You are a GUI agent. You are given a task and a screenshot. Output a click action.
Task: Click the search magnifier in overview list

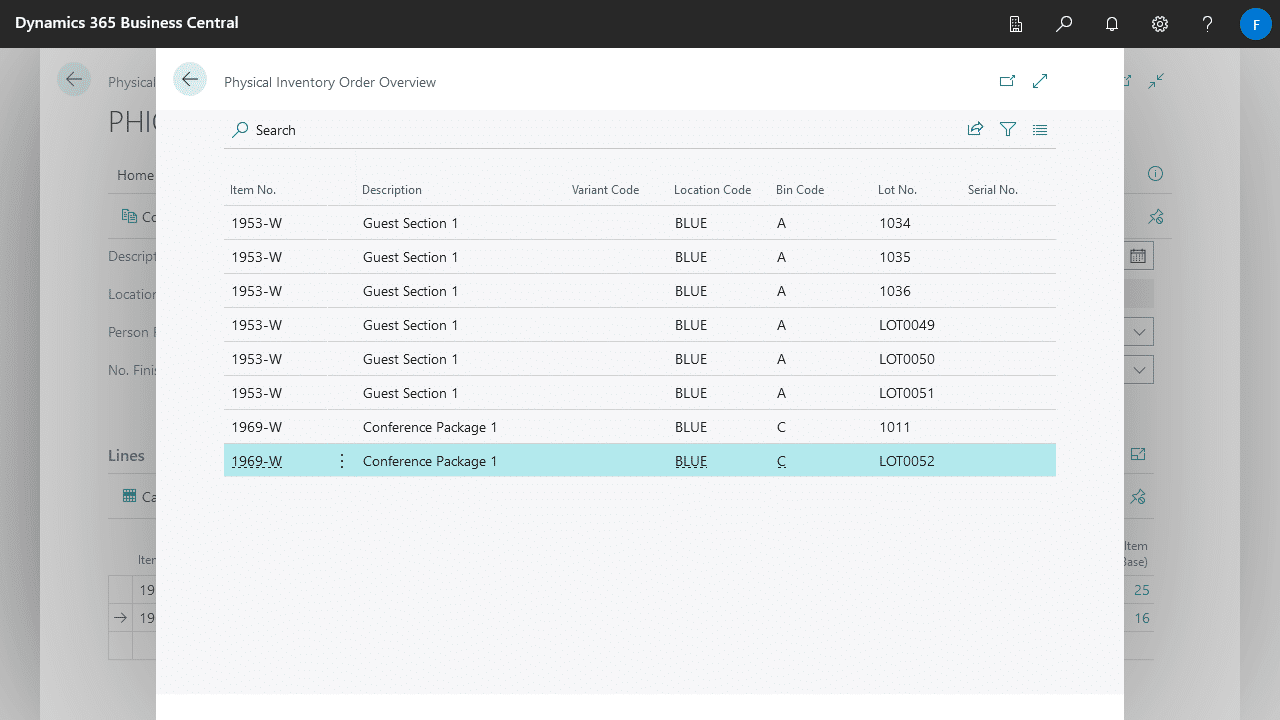(240, 130)
